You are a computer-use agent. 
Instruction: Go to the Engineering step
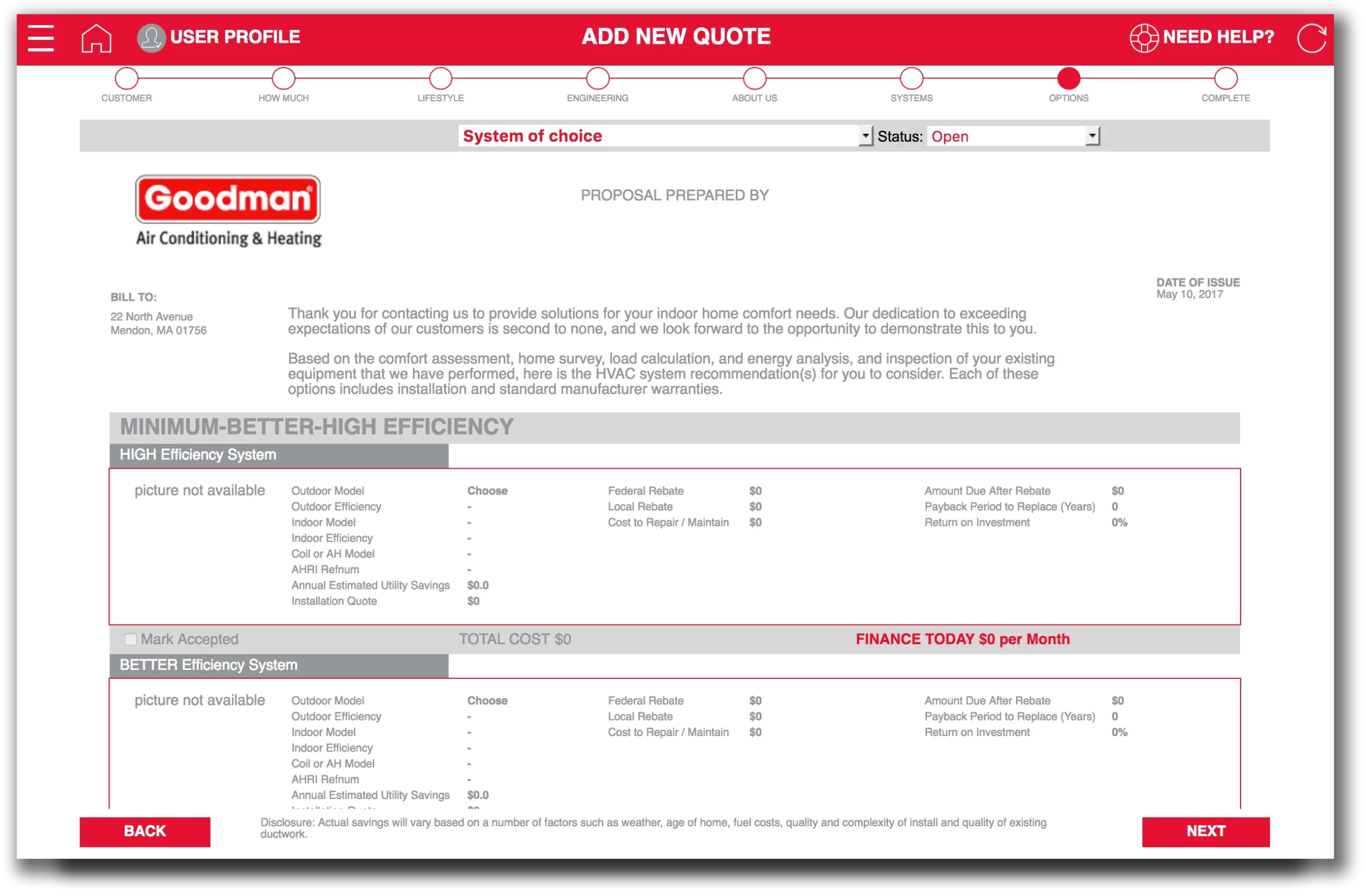click(598, 78)
